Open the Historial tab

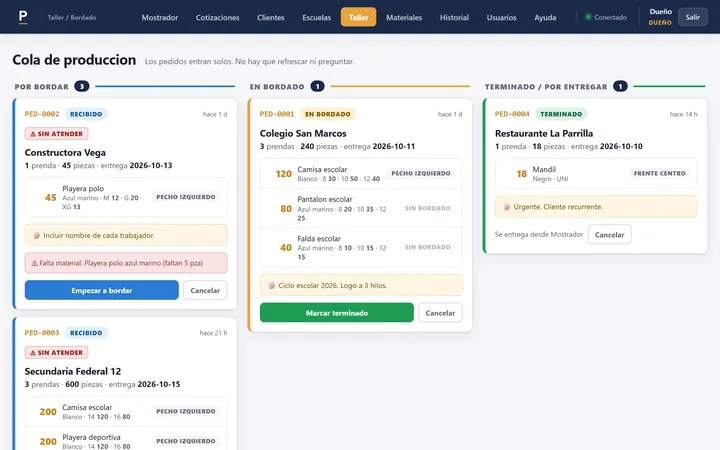[x=454, y=17]
